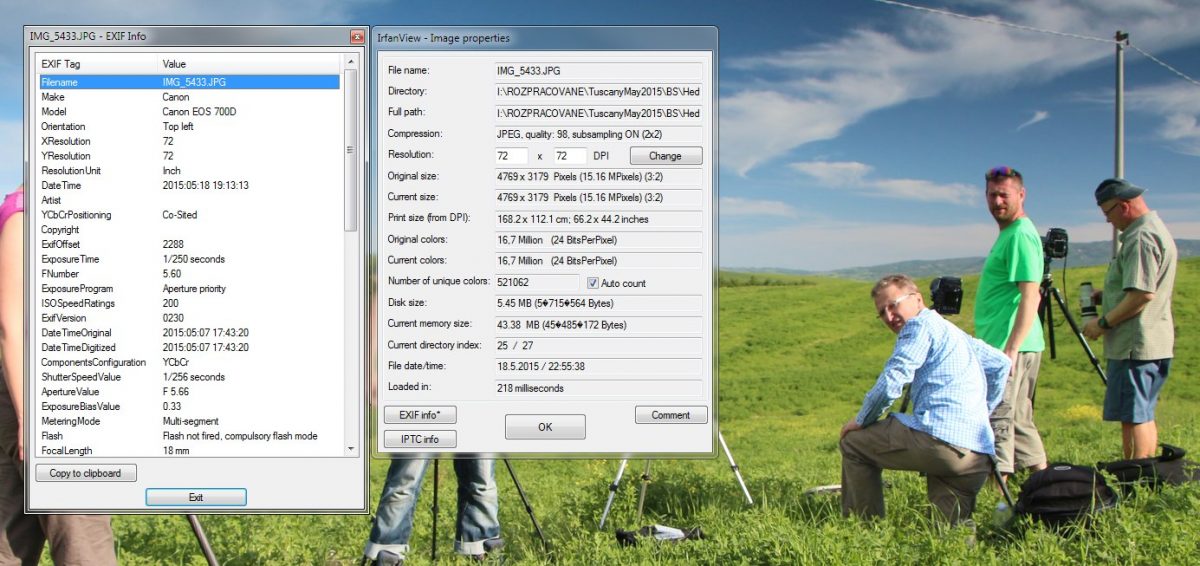This screenshot has width=1200, height=566.
Task: Click the vertical DPI input field
Action: (570, 156)
